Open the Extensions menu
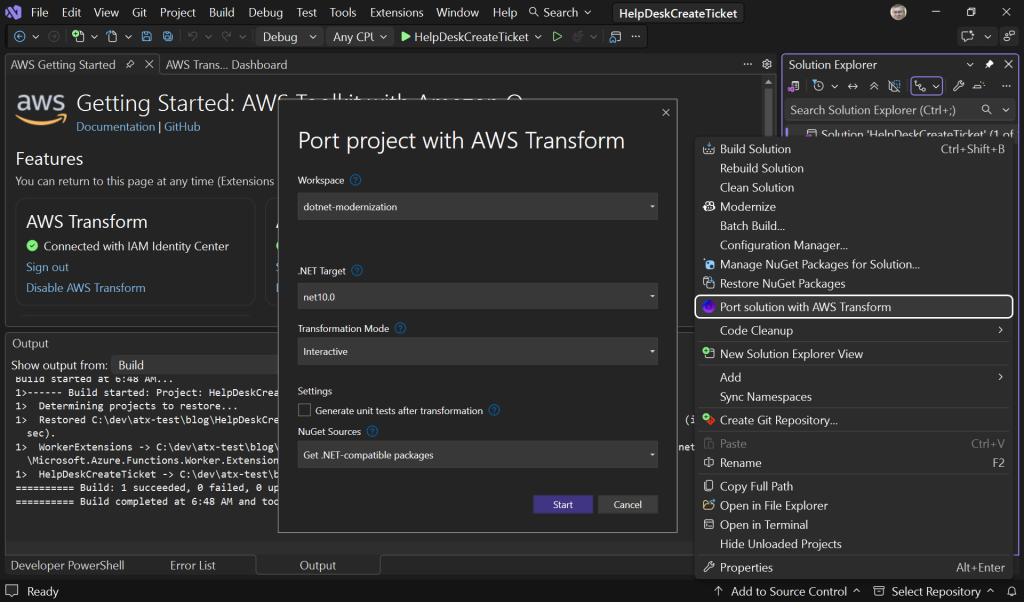1024x602 pixels. [x=396, y=12]
